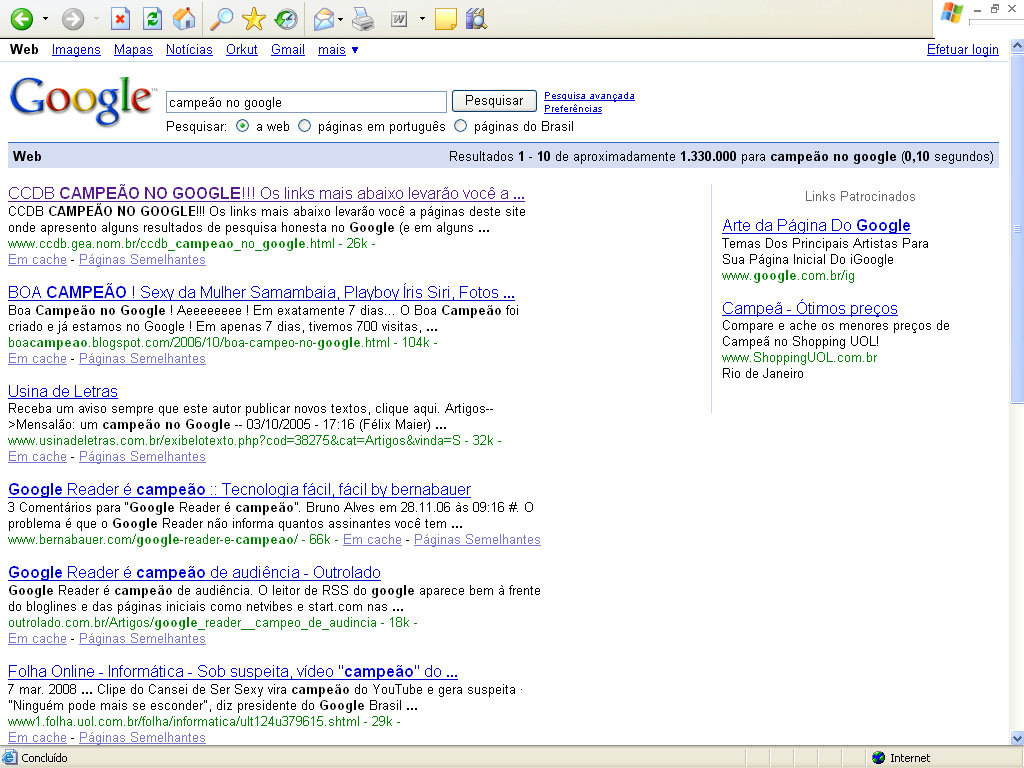Print the page using printer icon
Image resolution: width=1024 pixels, height=768 pixels.
tap(363, 19)
